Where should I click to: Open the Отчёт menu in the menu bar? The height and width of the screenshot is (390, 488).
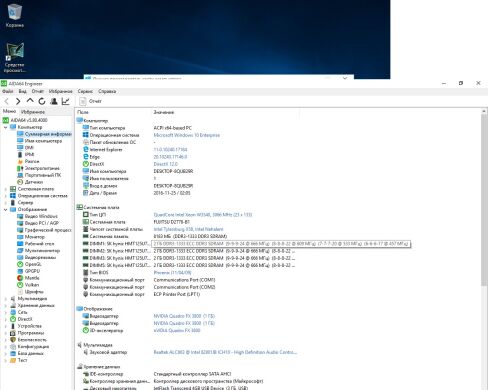[x=38, y=91]
